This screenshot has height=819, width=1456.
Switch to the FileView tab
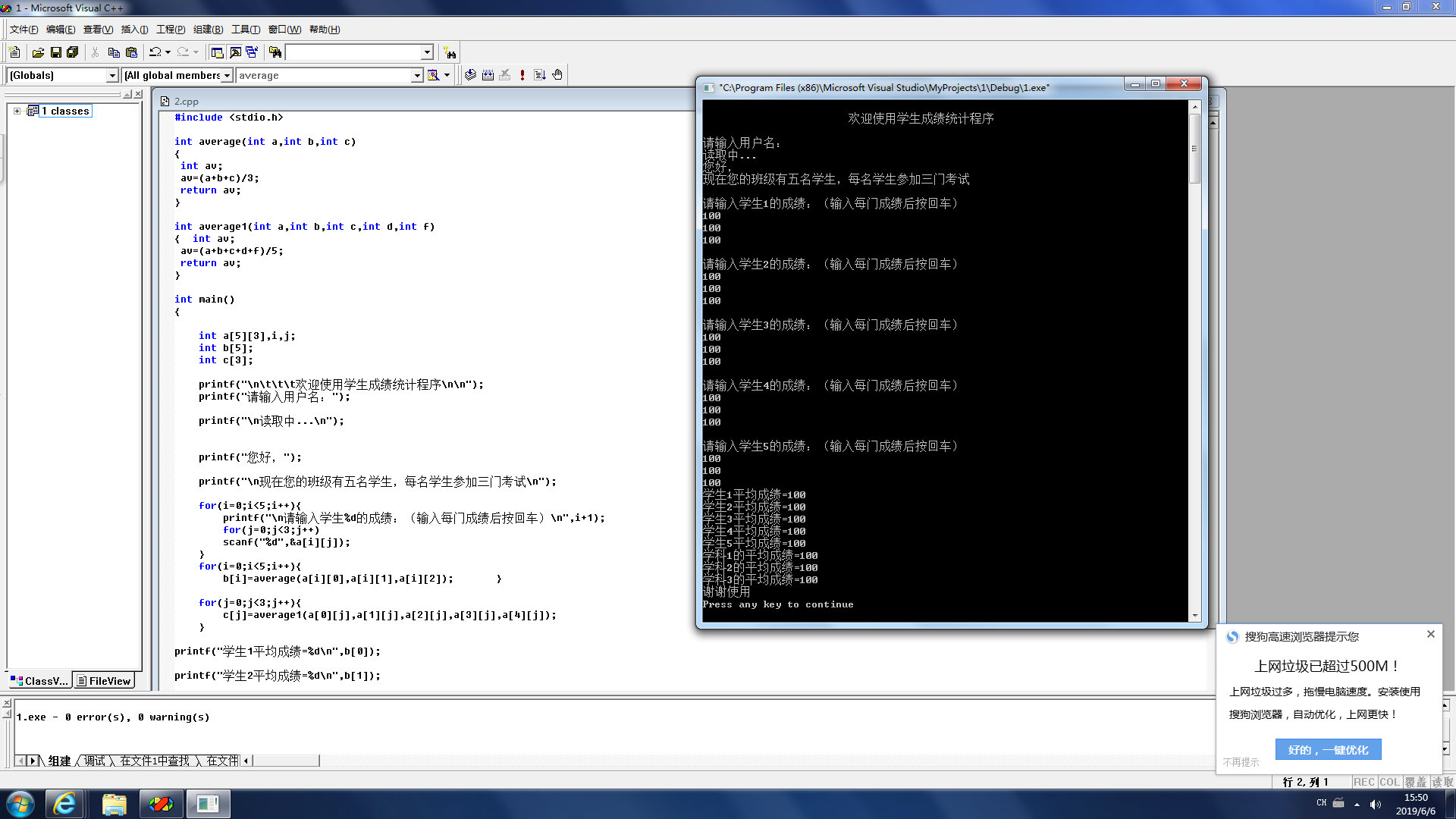point(104,681)
